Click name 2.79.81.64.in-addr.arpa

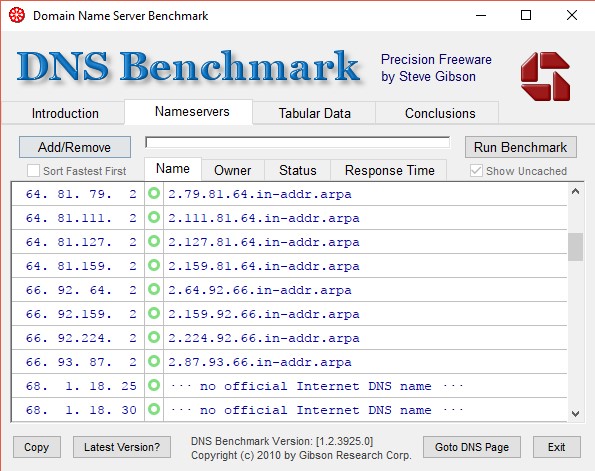click(260, 194)
